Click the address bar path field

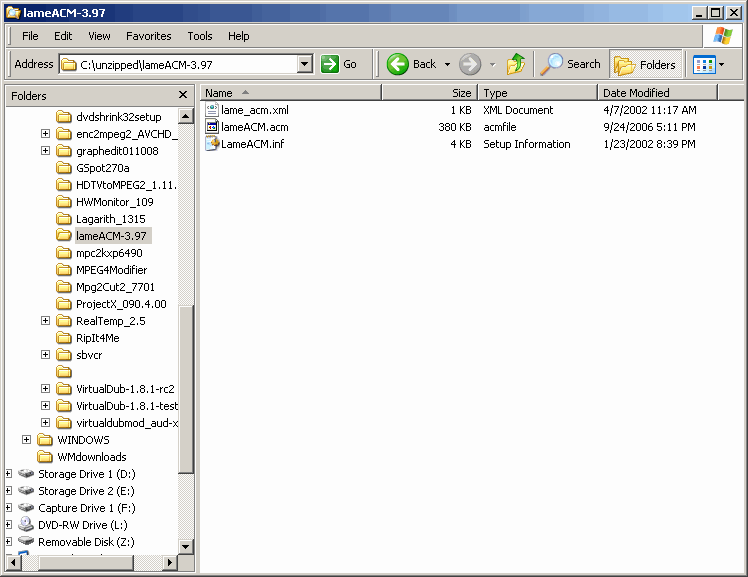coord(178,64)
